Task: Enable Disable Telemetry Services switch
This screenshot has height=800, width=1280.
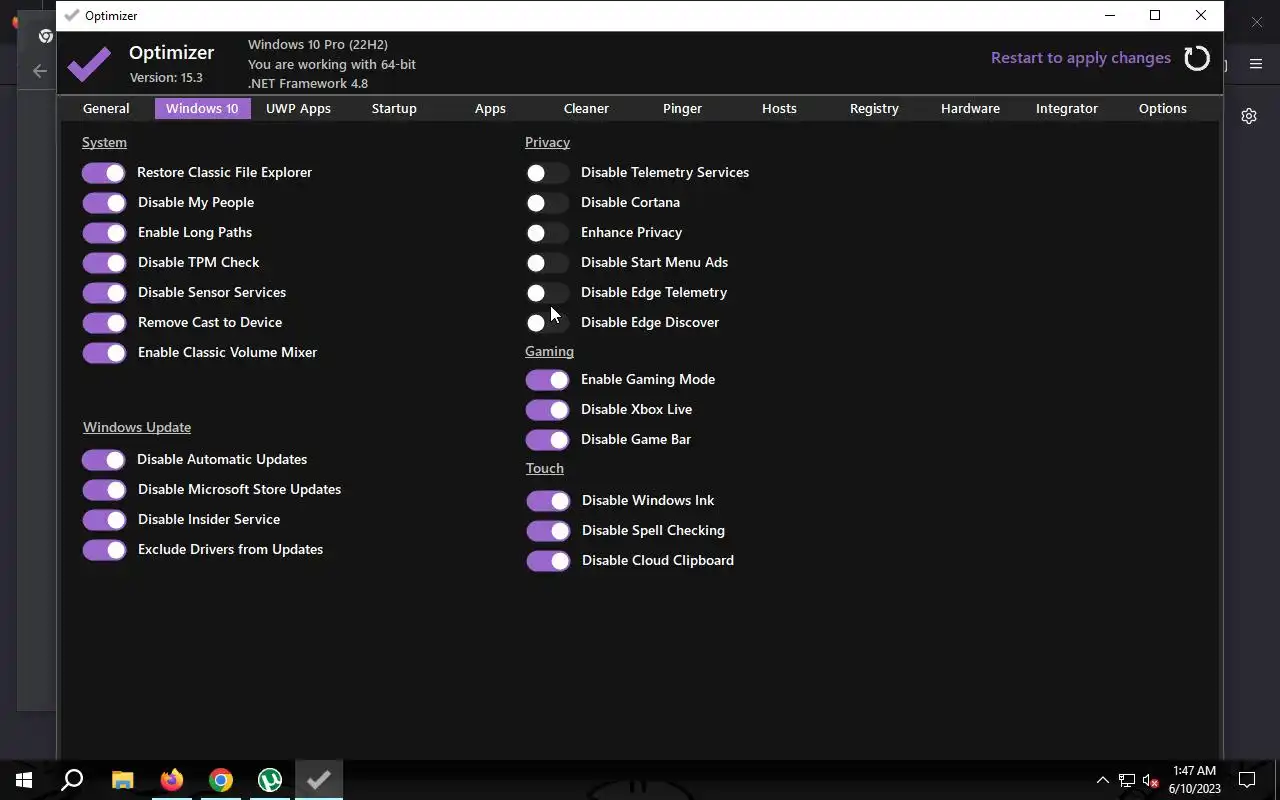Action: pos(547,173)
